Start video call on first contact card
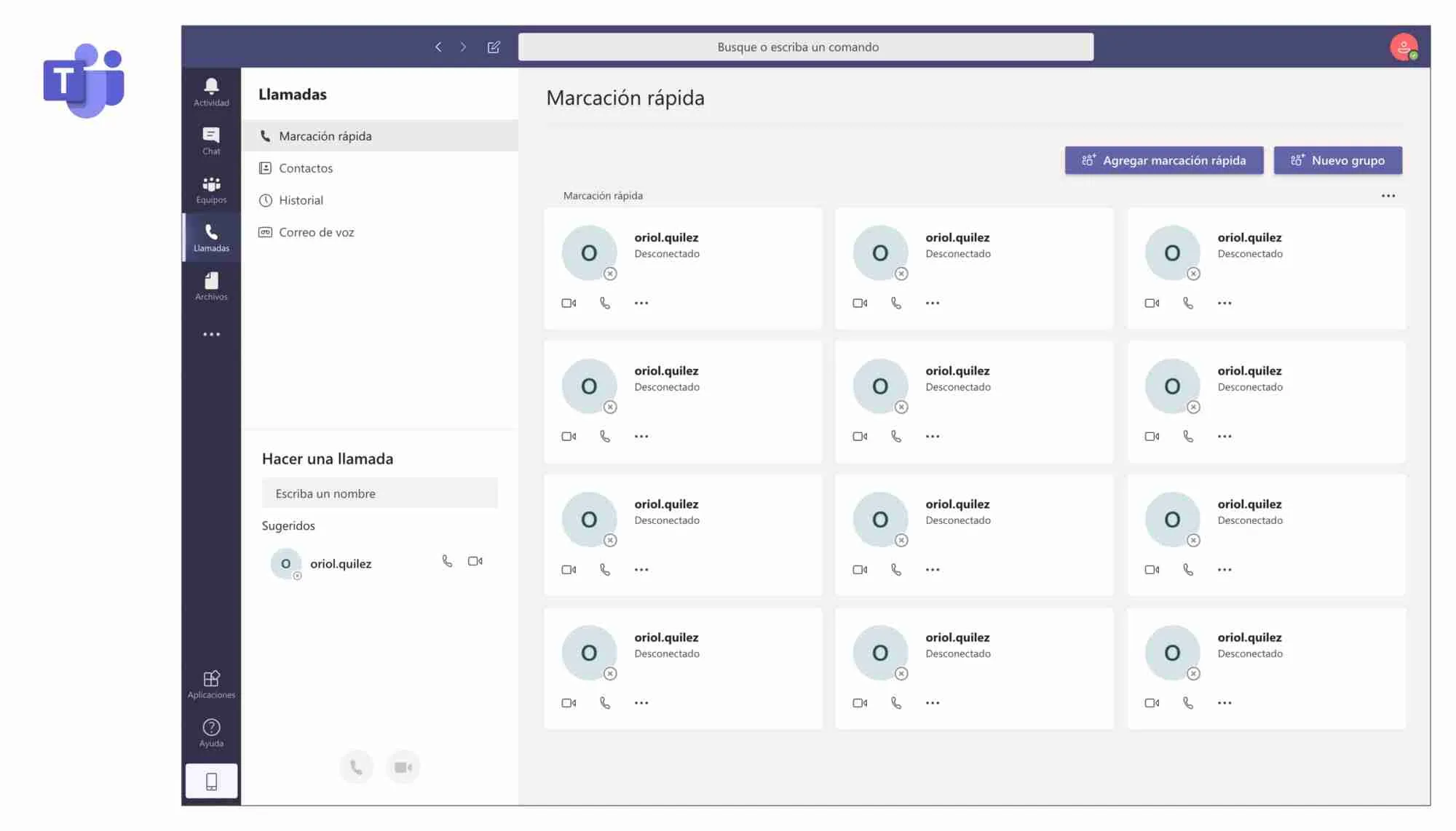The height and width of the screenshot is (831, 1456). pos(569,303)
